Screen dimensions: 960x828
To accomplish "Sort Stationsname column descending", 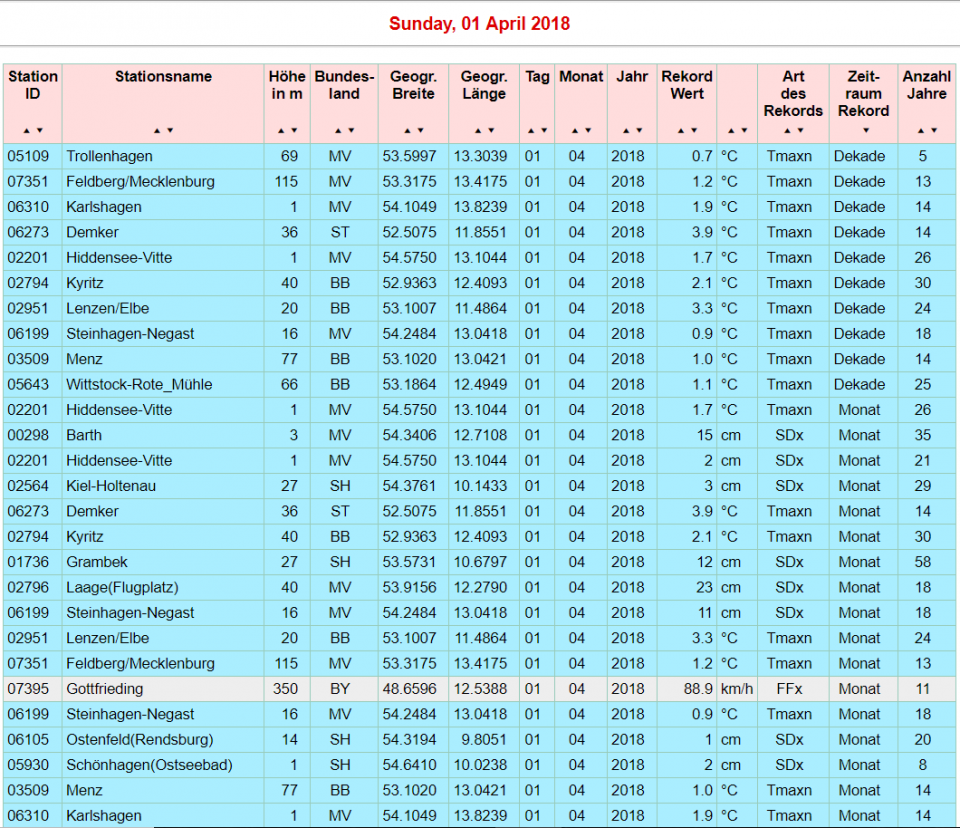I will (170, 130).
